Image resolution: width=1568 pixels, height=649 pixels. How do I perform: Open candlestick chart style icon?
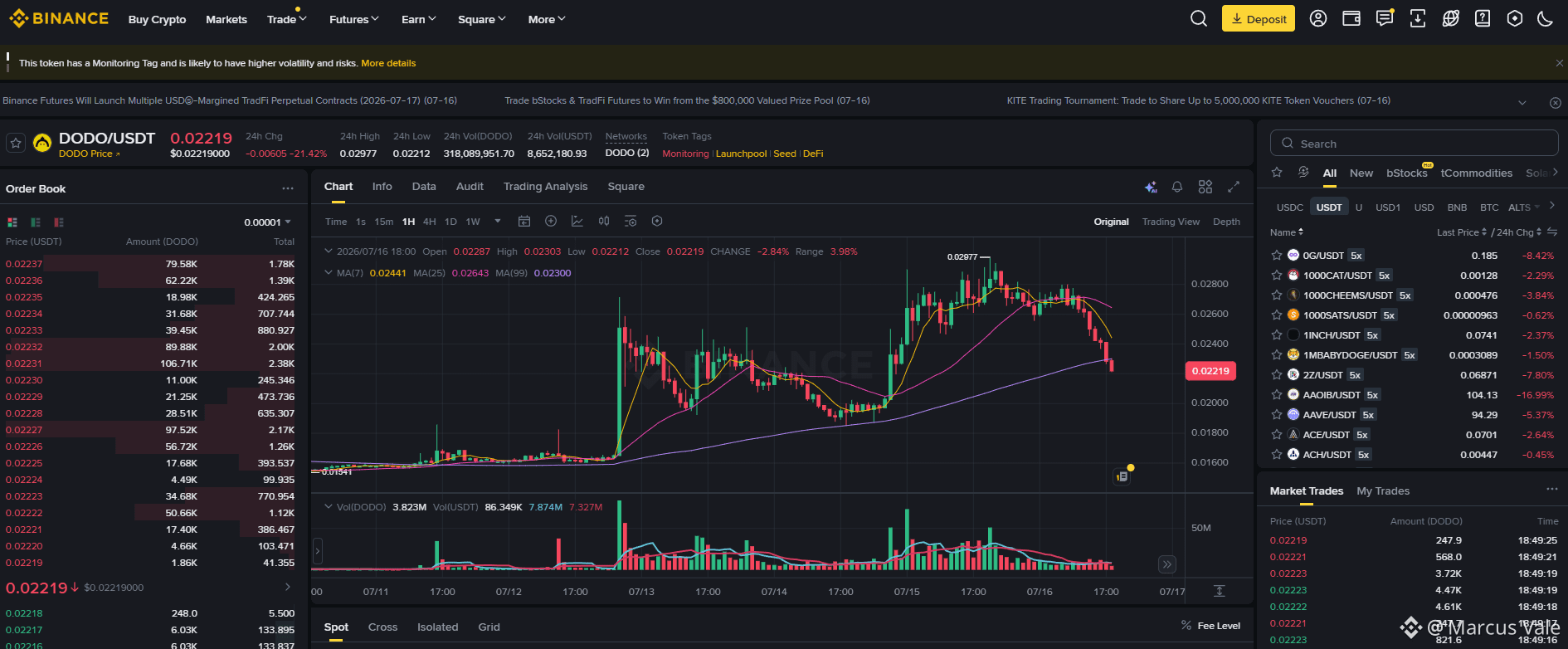point(604,222)
